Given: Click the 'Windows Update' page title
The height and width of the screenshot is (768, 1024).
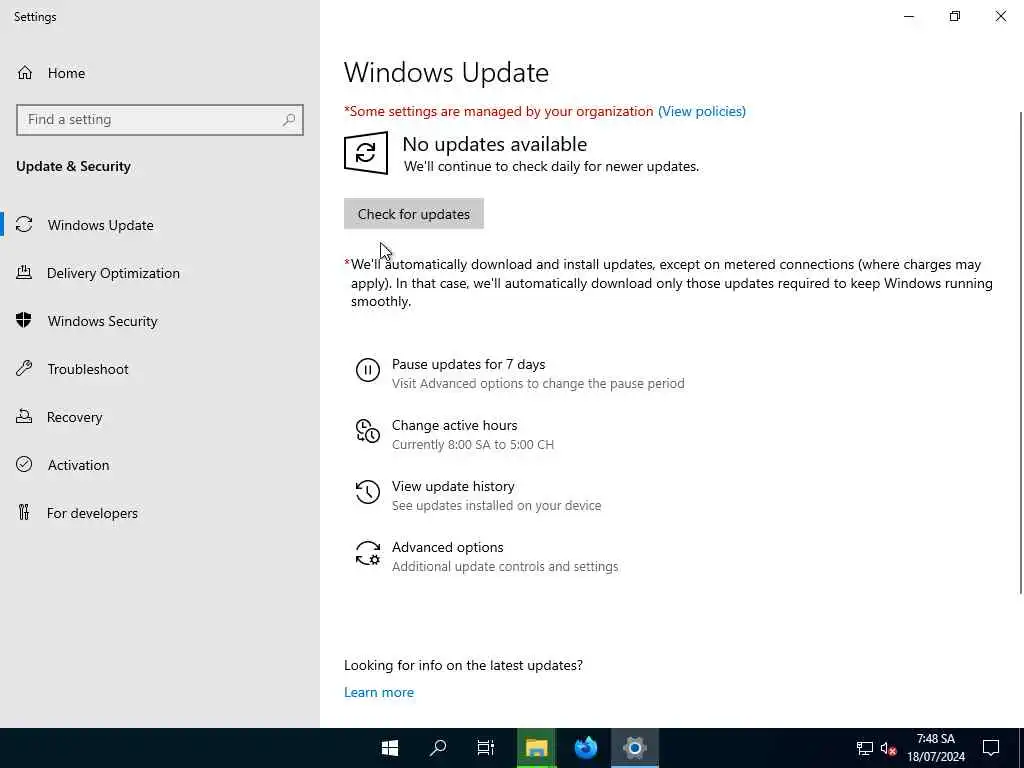Looking at the screenshot, I should [446, 72].
